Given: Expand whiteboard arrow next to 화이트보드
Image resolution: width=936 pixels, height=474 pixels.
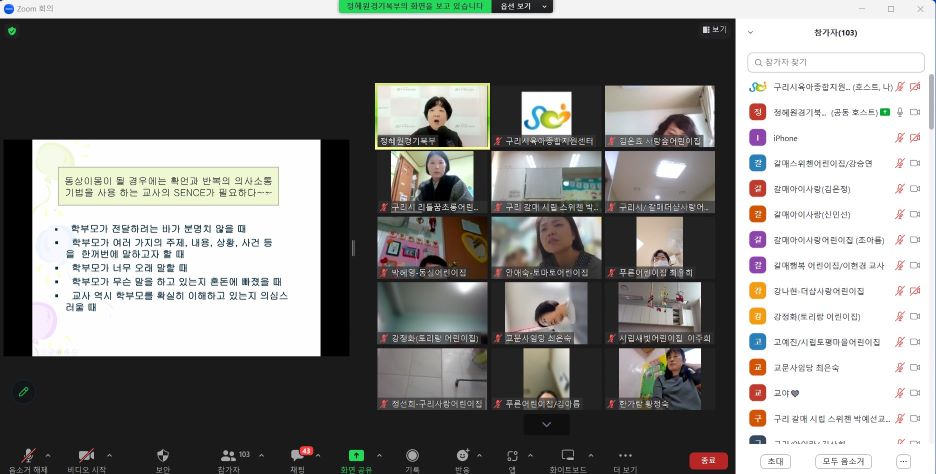Looking at the screenshot, I should click(591, 455).
